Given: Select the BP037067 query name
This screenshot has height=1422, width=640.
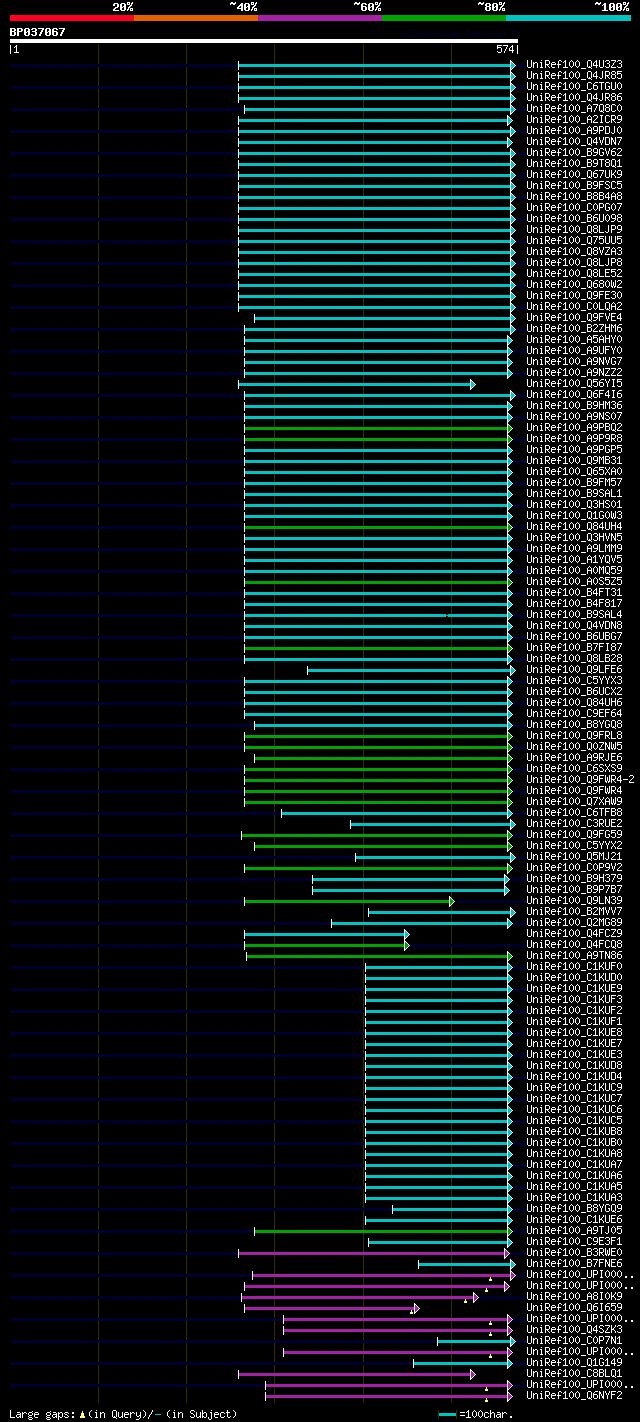Looking at the screenshot, I should (x=38, y=32).
